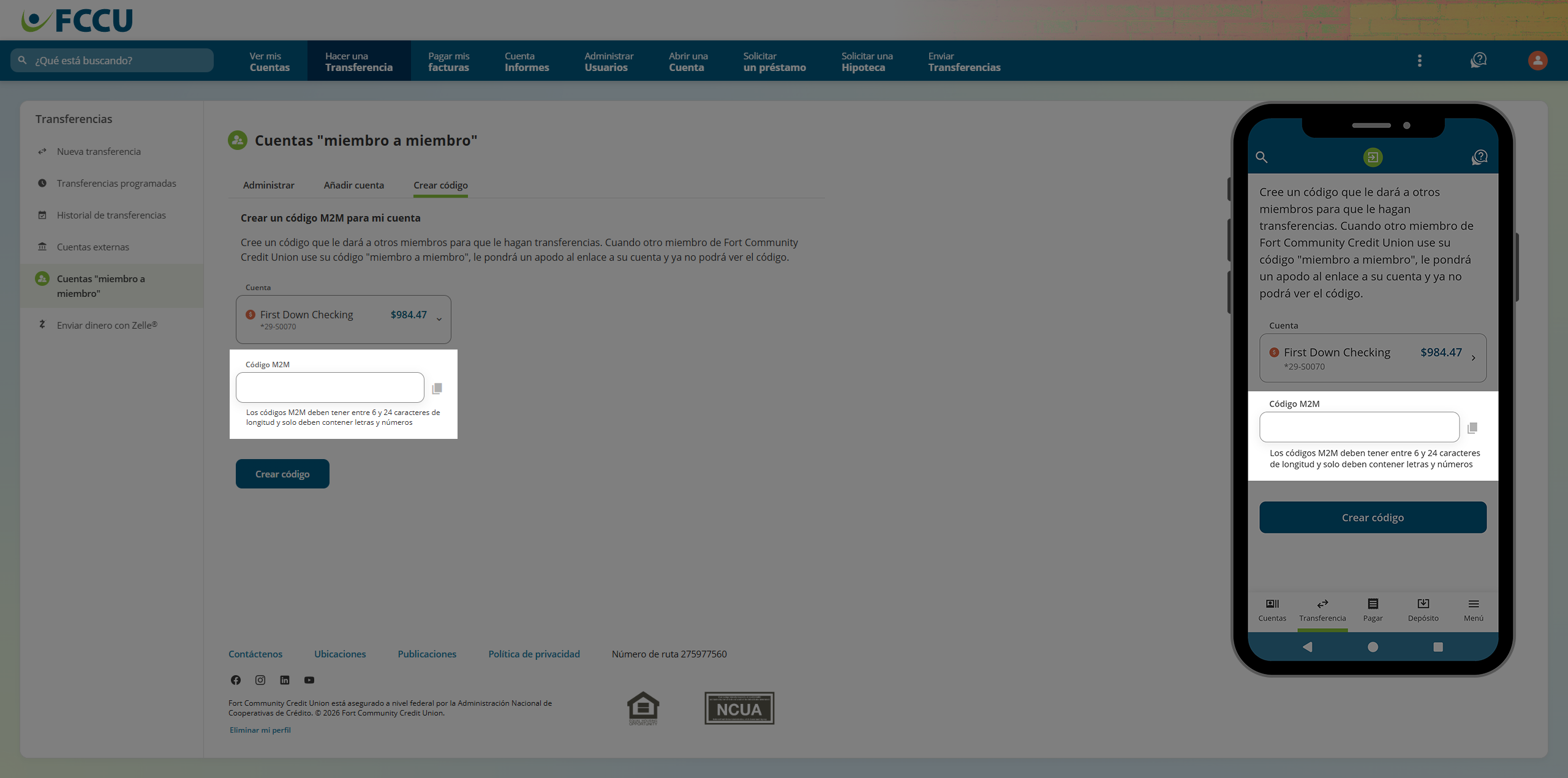The width and height of the screenshot is (1568, 778).
Task: Click the phone preview search icon
Action: tap(1261, 157)
